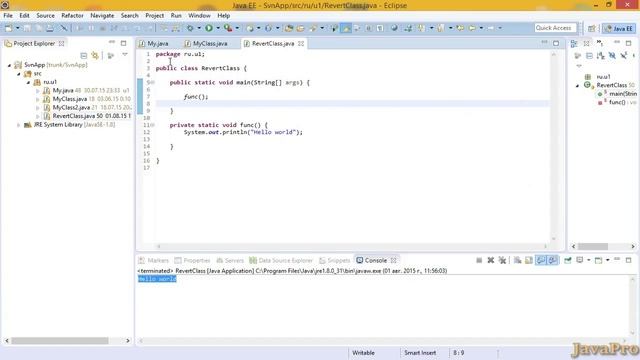Viewport: 640px width, 360px height.
Task: Click Clear Console icon
Action: (x=518, y=260)
